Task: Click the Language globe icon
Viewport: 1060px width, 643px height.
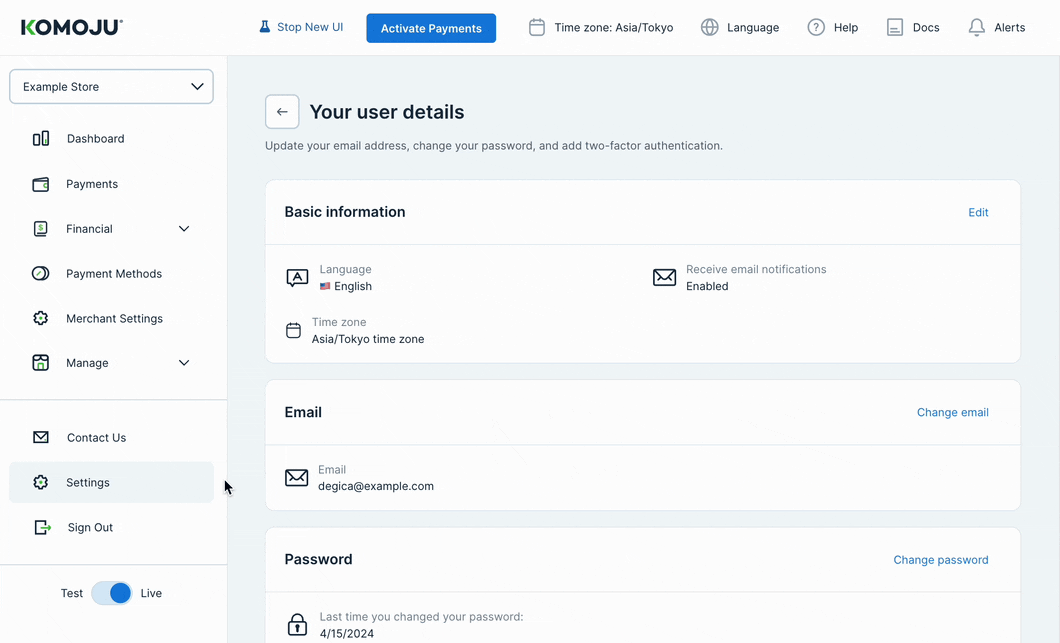Action: tap(710, 28)
